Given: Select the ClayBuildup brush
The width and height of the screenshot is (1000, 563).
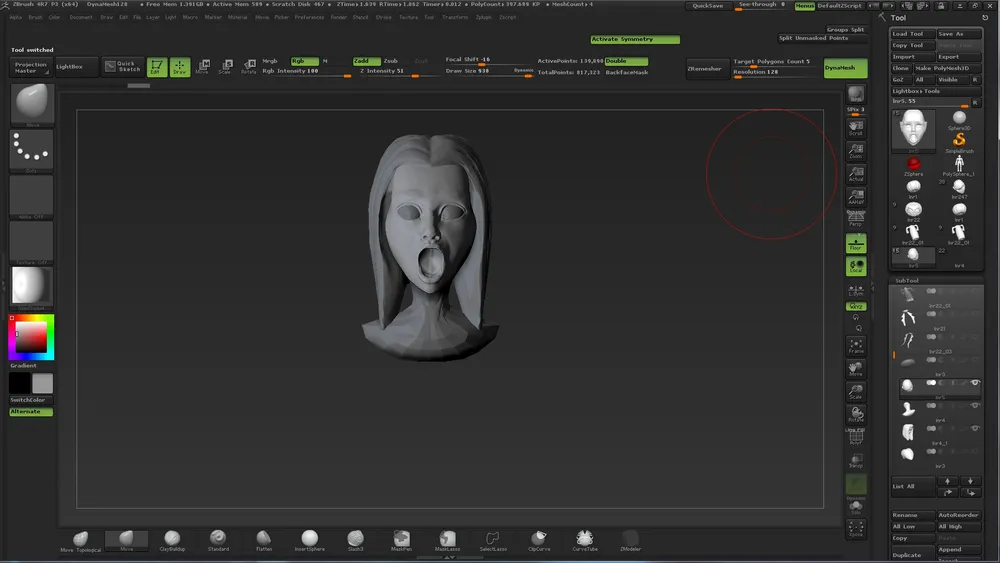Looking at the screenshot, I should tap(172, 540).
